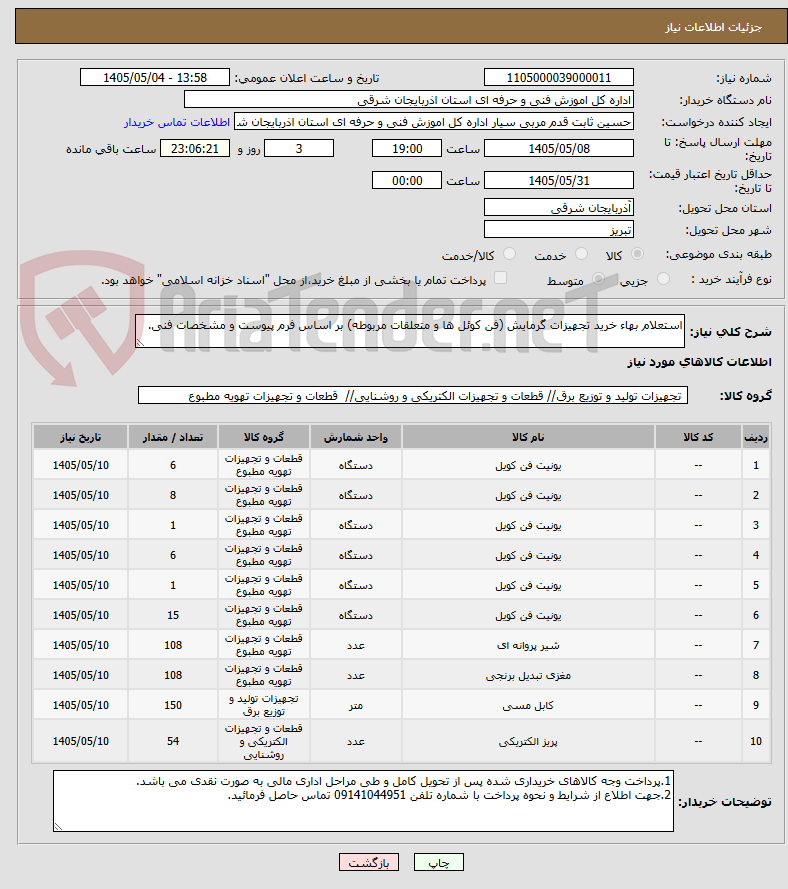Click the کد کالا column header
788x889 pixels.
(x=698, y=437)
